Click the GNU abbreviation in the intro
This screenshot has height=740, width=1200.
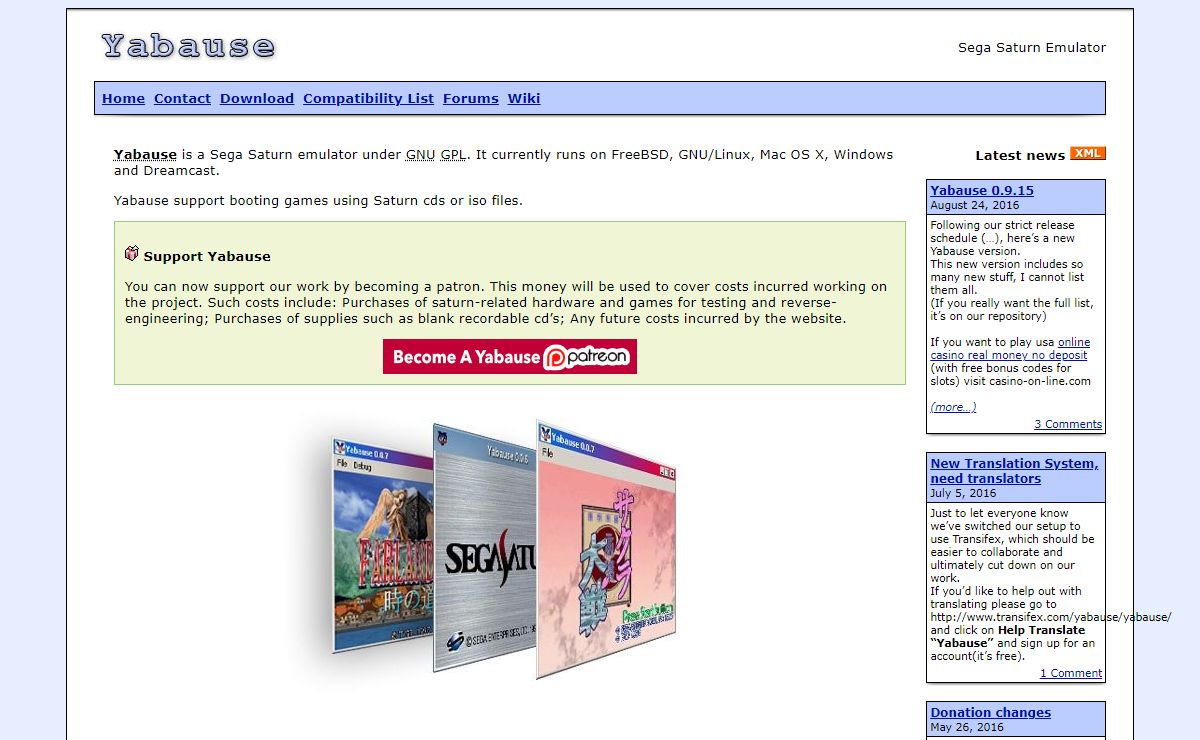tap(421, 154)
